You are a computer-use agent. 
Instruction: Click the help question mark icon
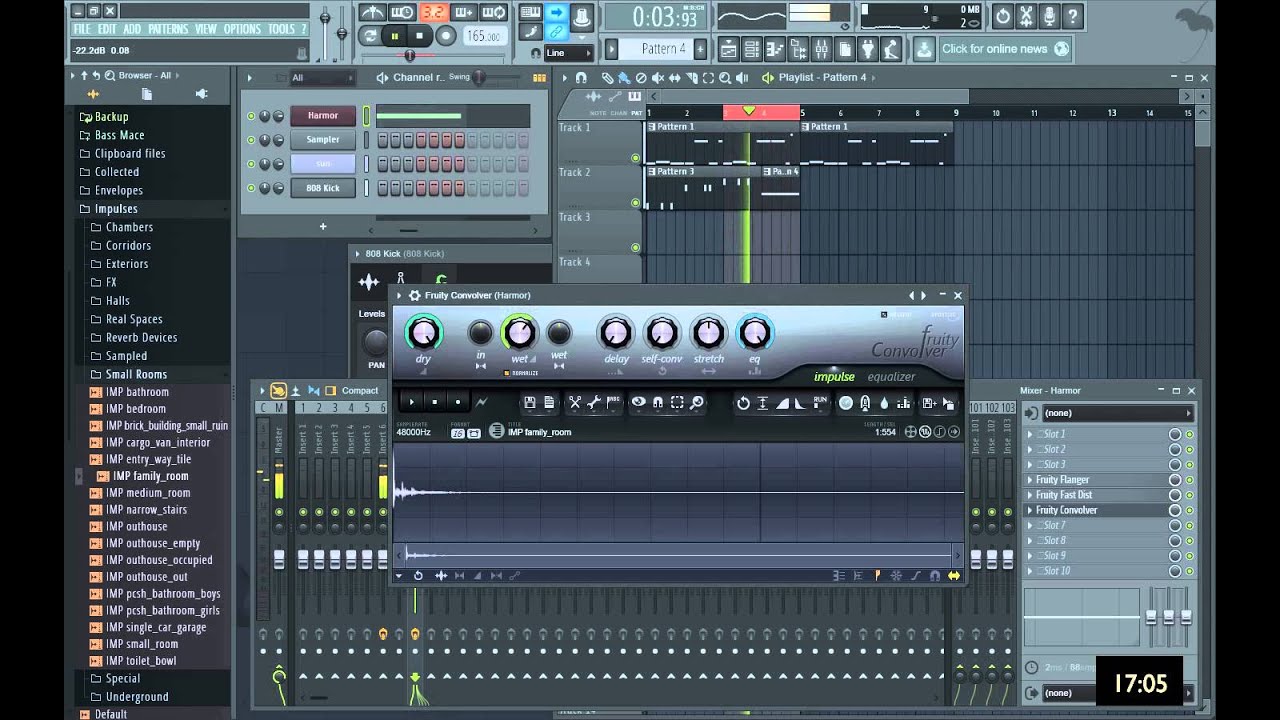click(1073, 15)
